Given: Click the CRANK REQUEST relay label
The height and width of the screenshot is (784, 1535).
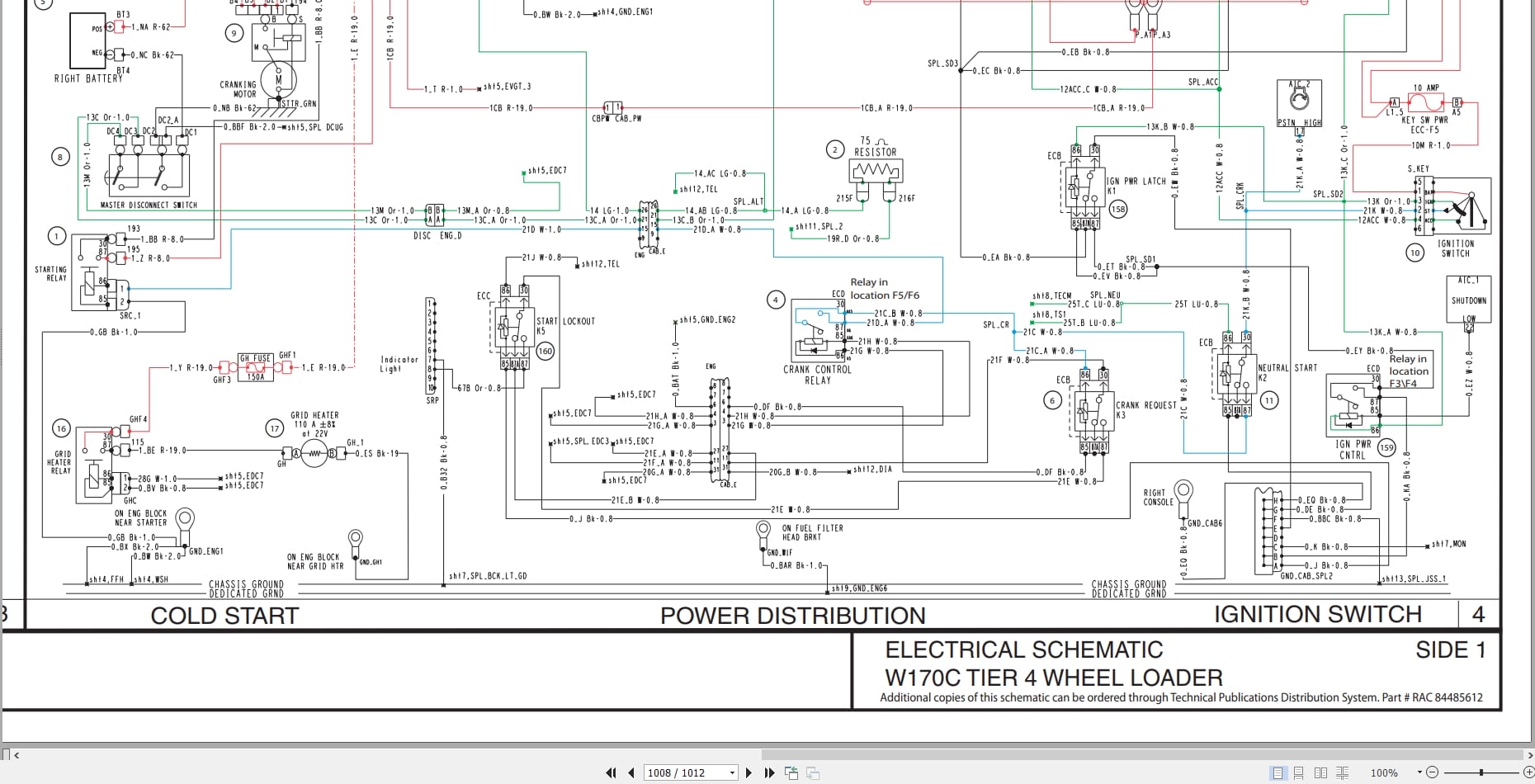Looking at the screenshot, I should coord(1145,405).
